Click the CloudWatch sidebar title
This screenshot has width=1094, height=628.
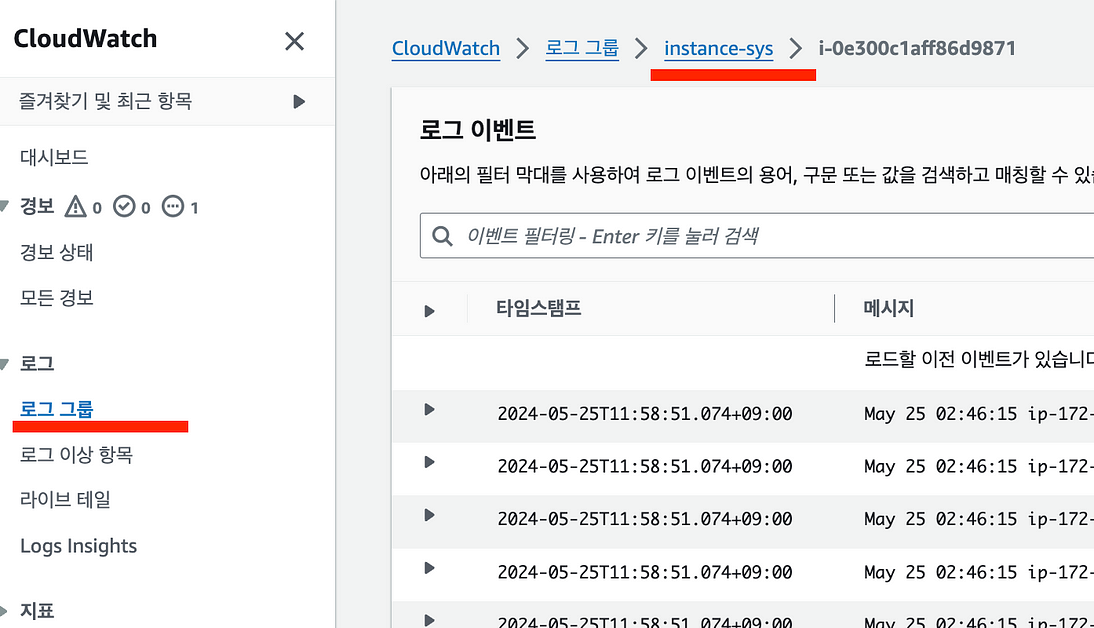point(85,39)
